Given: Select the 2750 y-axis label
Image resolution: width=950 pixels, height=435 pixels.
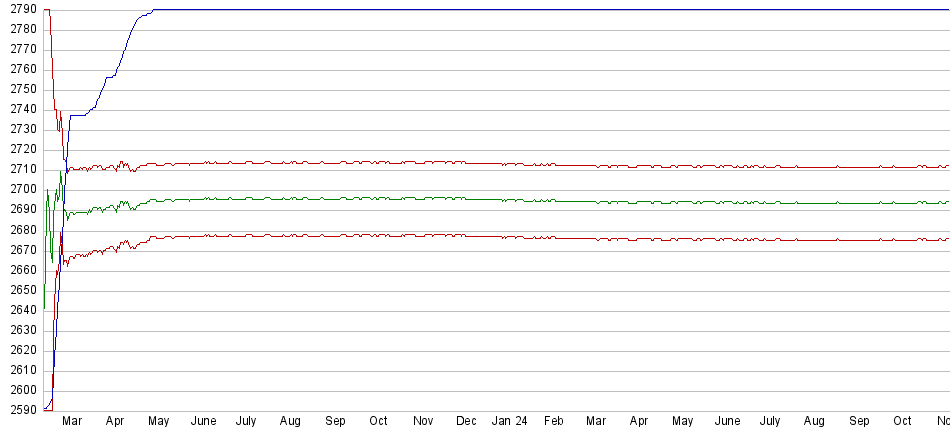Looking at the screenshot, I should 20,89.
